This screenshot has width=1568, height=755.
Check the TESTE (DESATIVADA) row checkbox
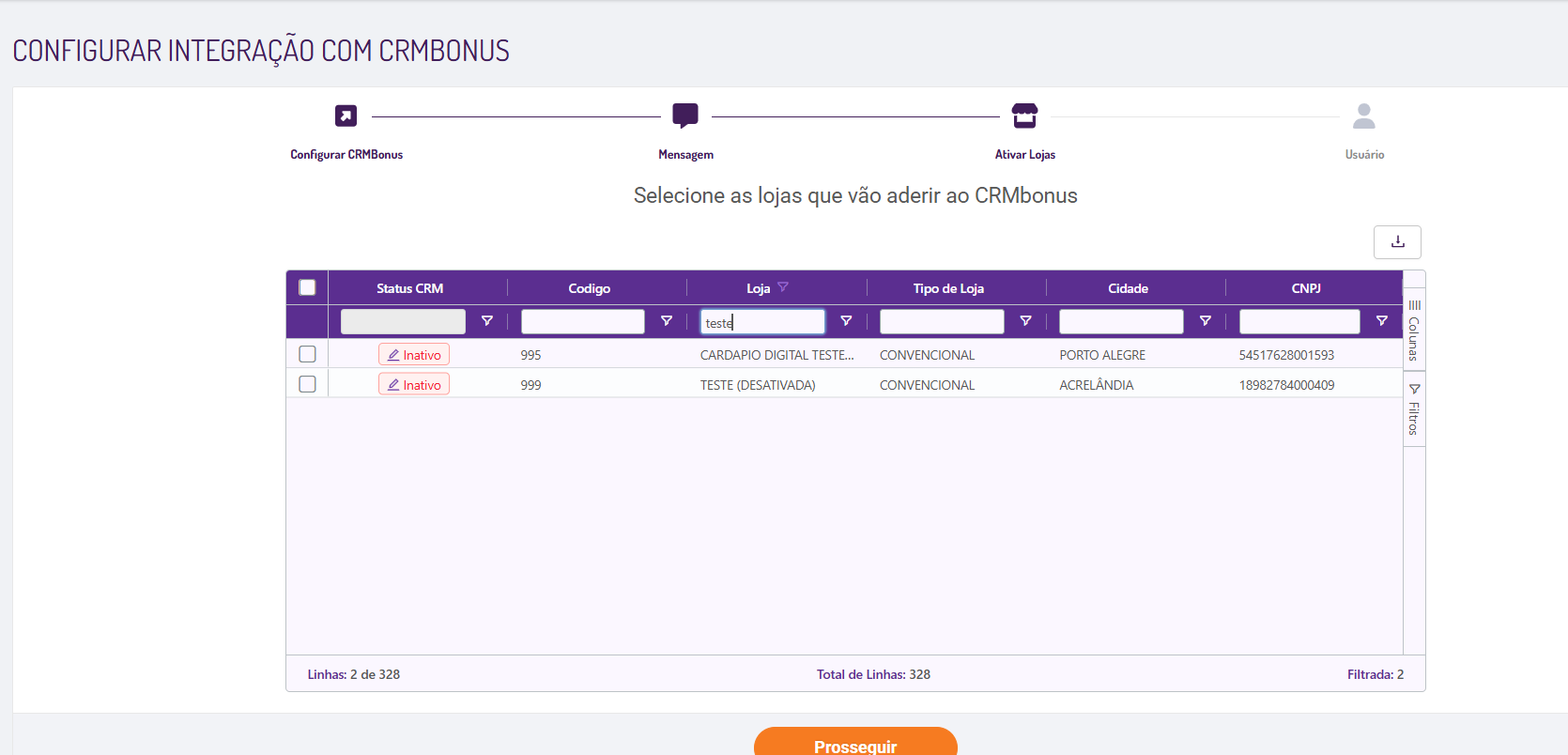(x=307, y=384)
